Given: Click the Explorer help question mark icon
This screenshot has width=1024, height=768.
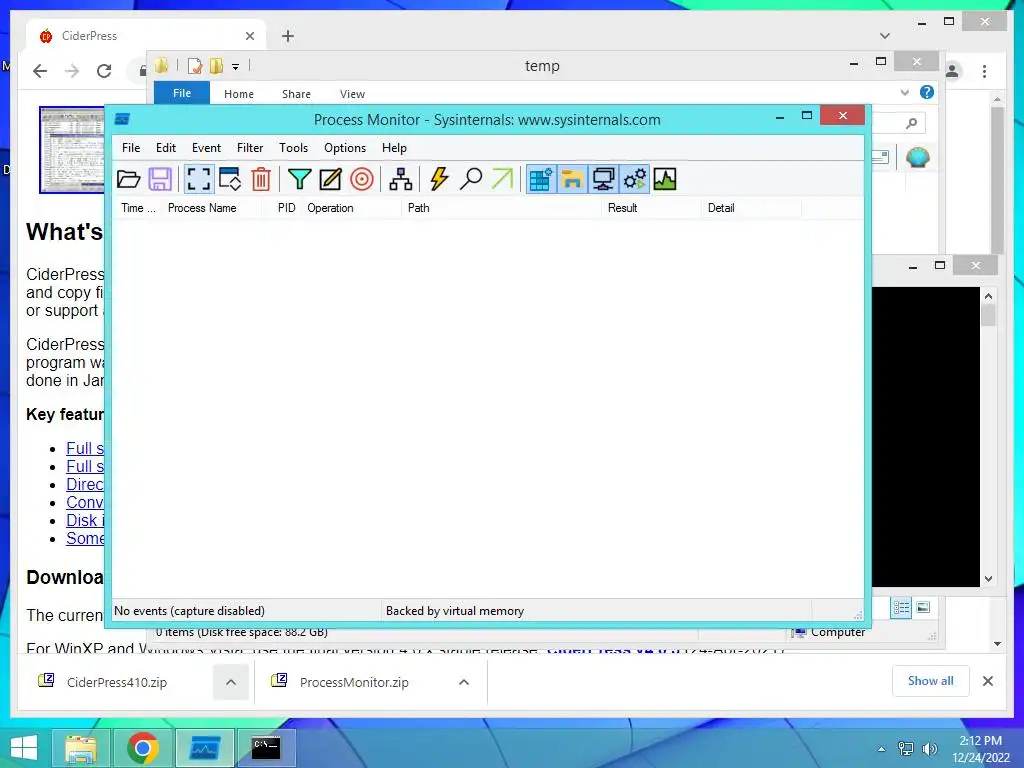Looking at the screenshot, I should (x=927, y=92).
